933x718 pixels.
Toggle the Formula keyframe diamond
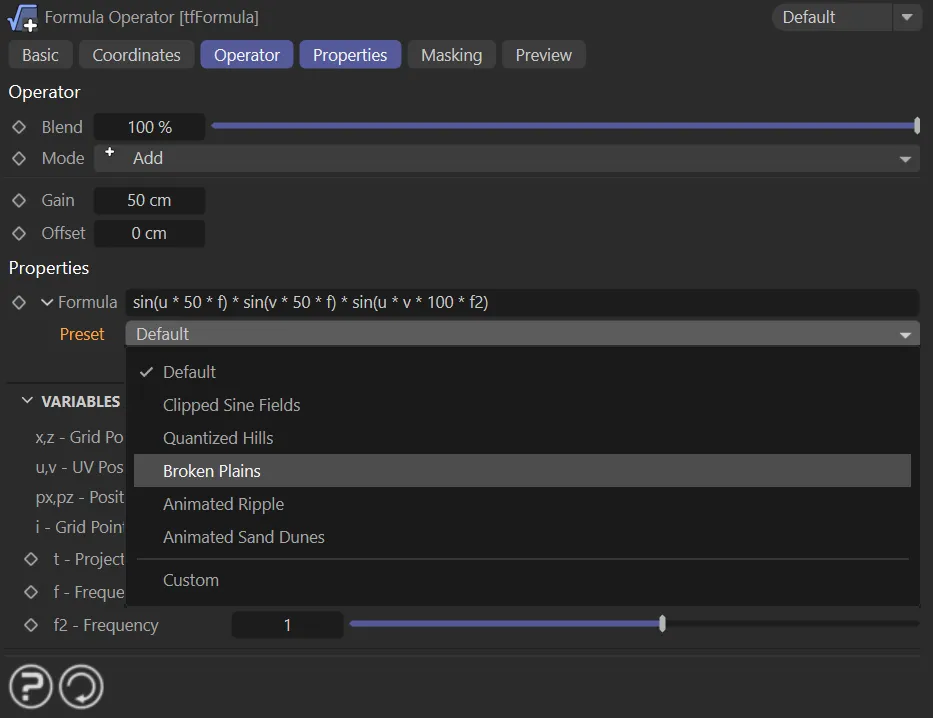pos(19,302)
